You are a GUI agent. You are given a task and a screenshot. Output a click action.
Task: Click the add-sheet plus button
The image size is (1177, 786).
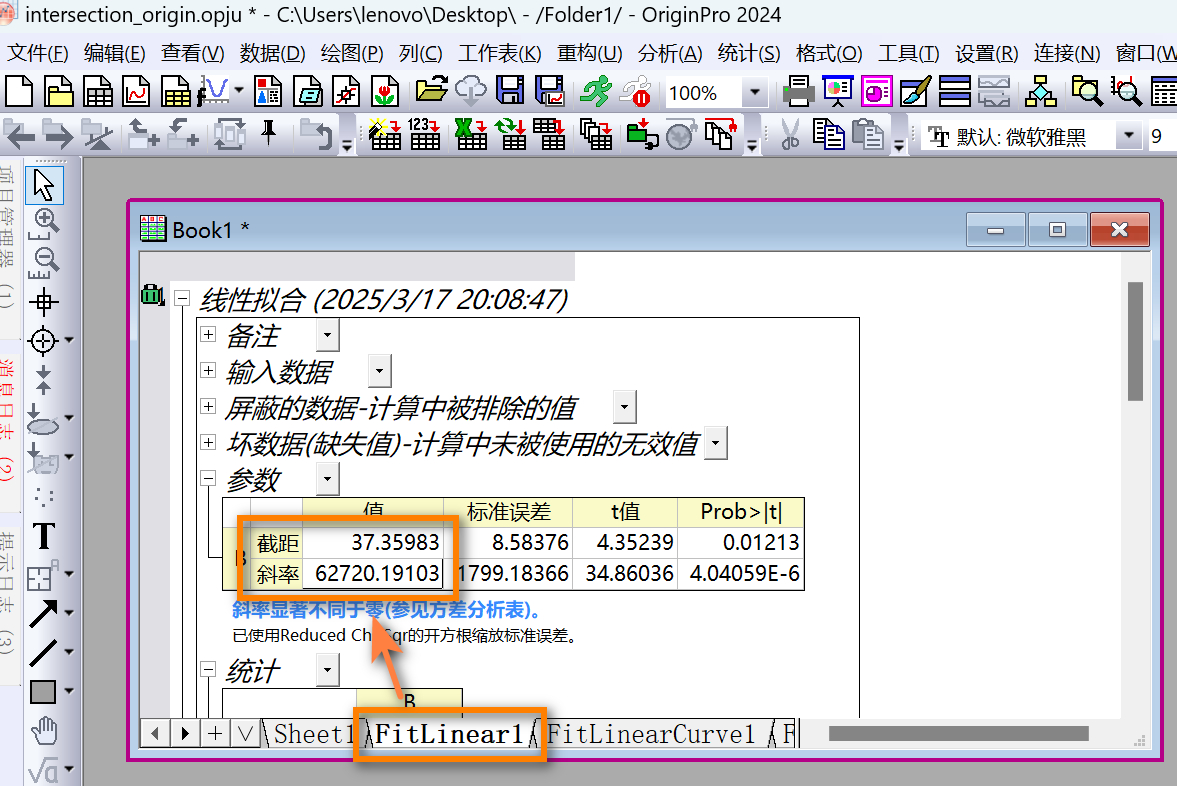[x=214, y=733]
